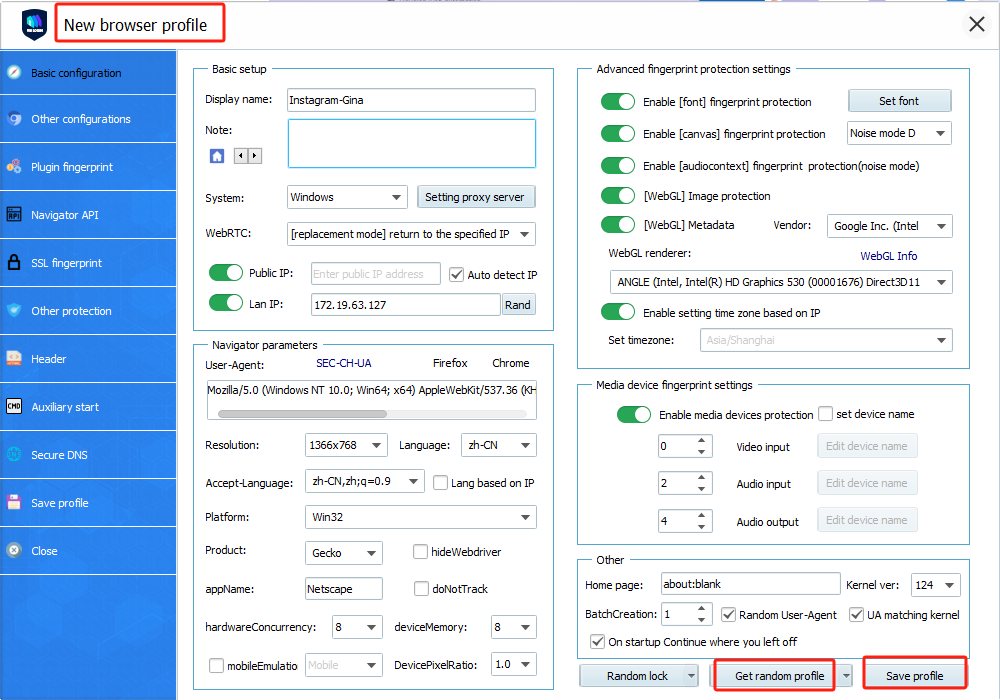Check the hideWebdriver checkbox
1000x700 pixels.
421,552
